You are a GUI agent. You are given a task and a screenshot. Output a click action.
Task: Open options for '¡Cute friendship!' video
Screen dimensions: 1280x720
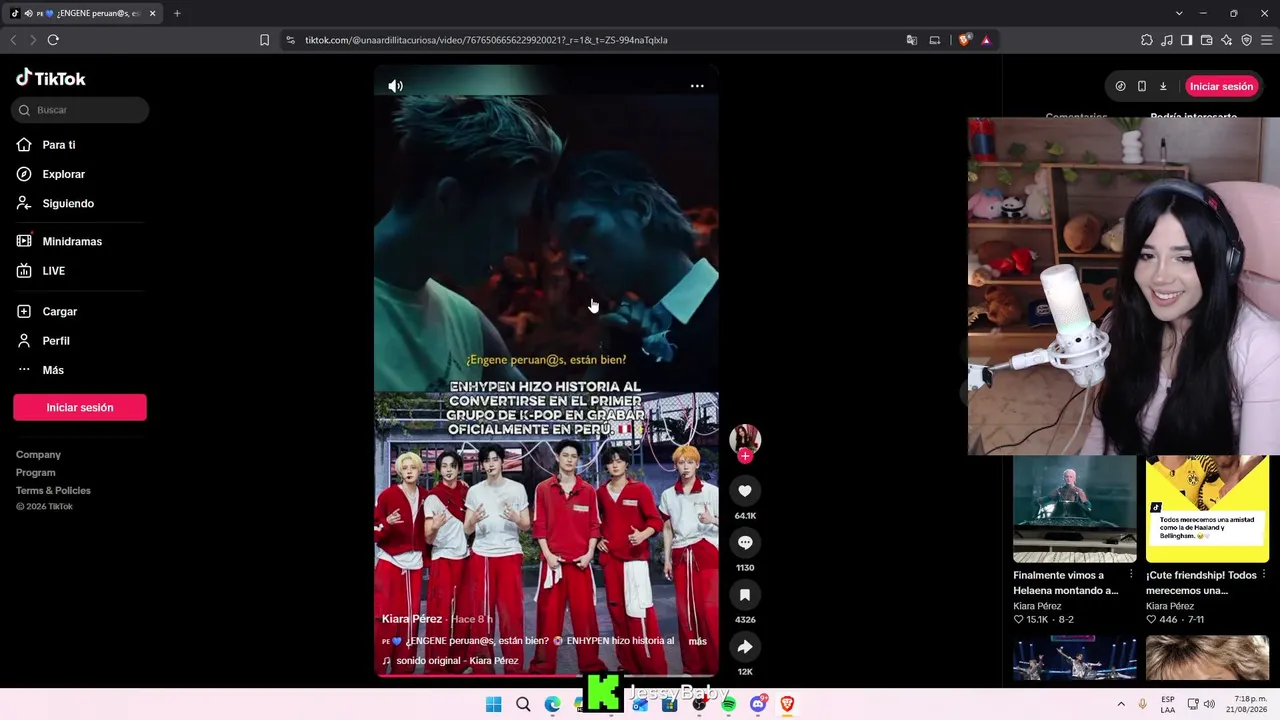point(1264,575)
